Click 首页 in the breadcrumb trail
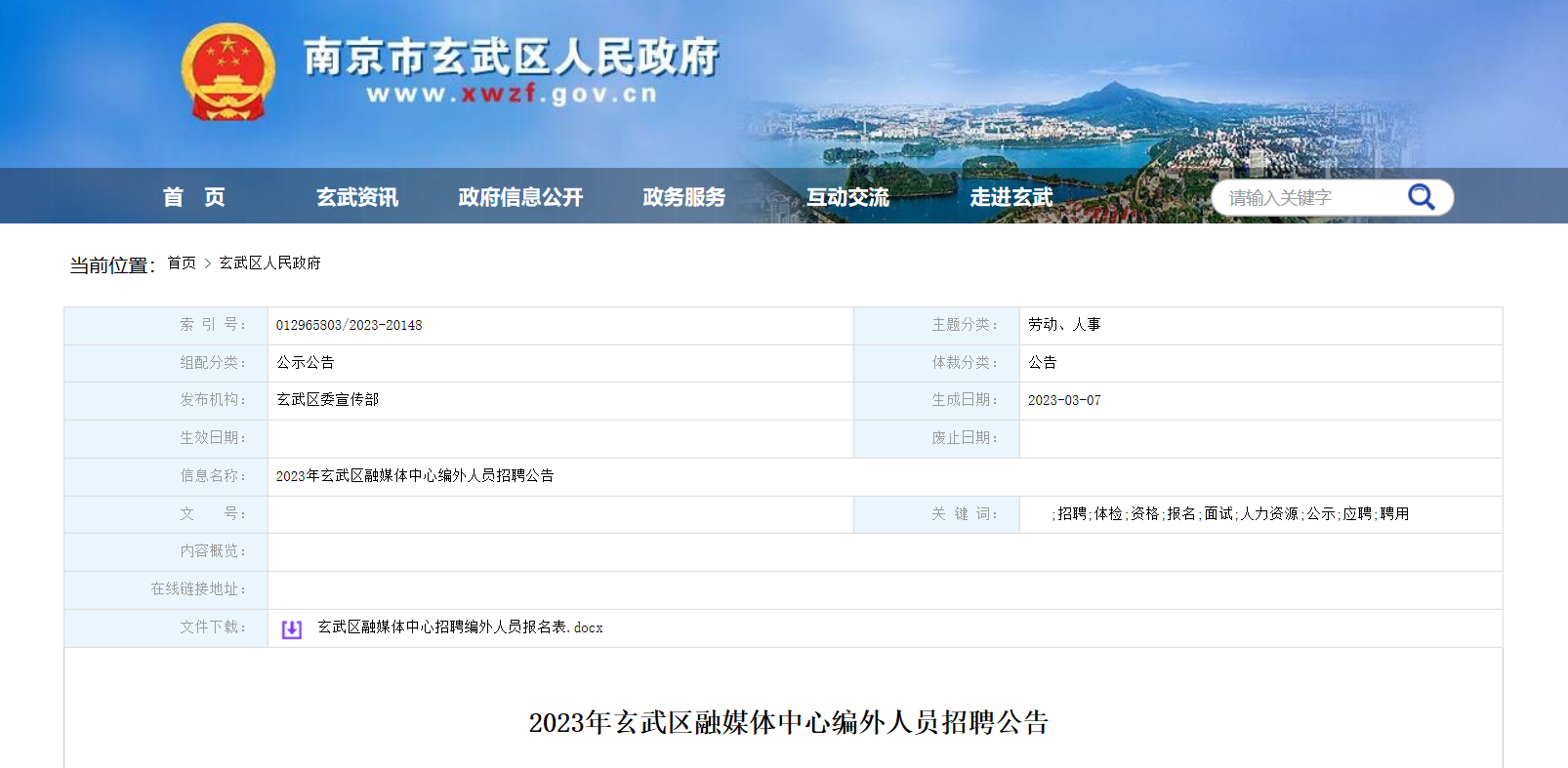The height and width of the screenshot is (768, 1568). pyautogui.click(x=182, y=263)
